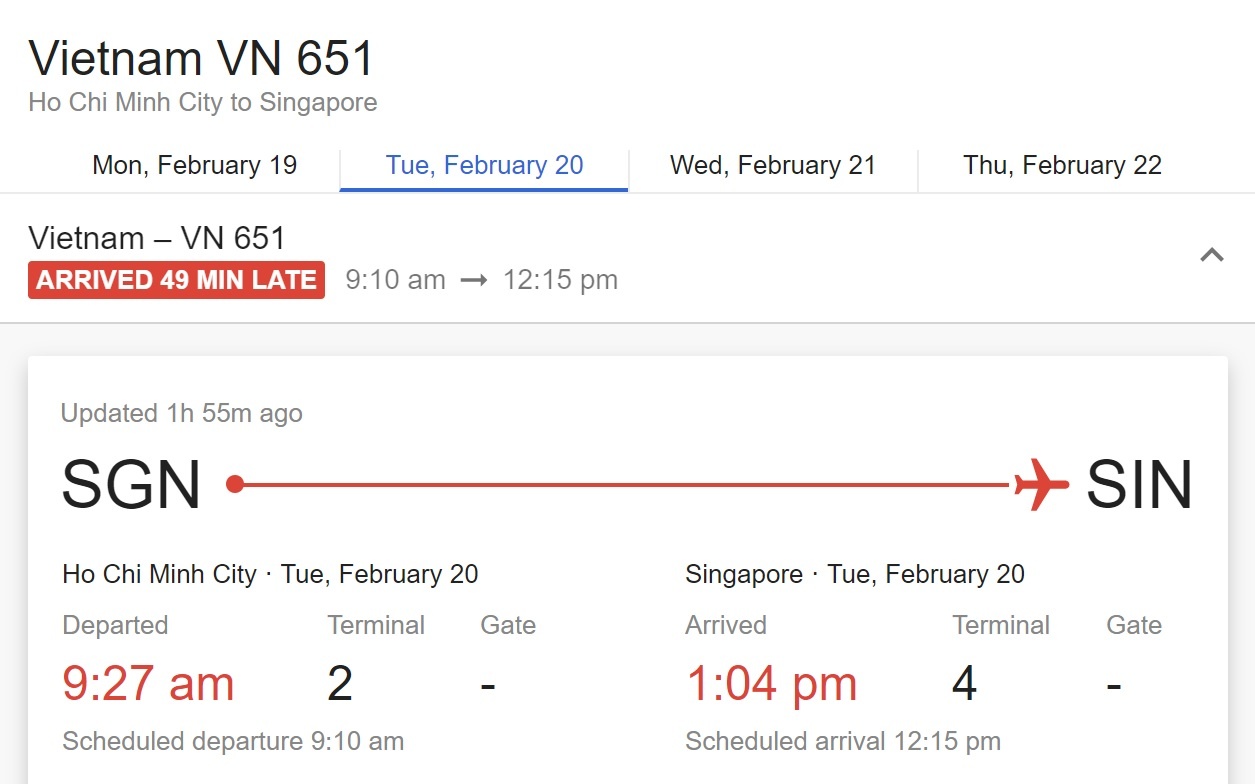Click the Terminal 4 arrival value
The height and width of the screenshot is (784, 1255).
[963, 683]
